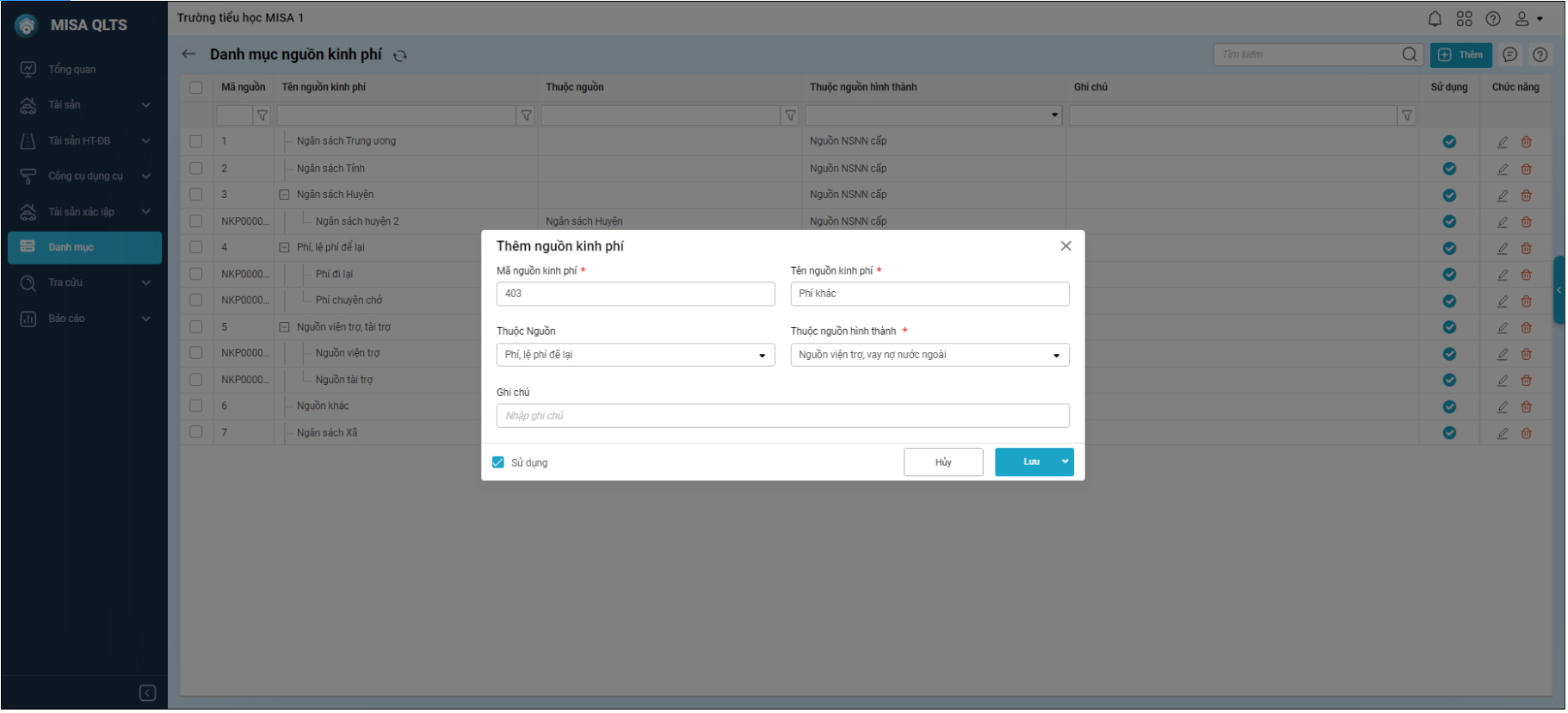This screenshot has width=1568, height=713.
Task: Open the Tổng quan menu item
Action: pos(72,69)
